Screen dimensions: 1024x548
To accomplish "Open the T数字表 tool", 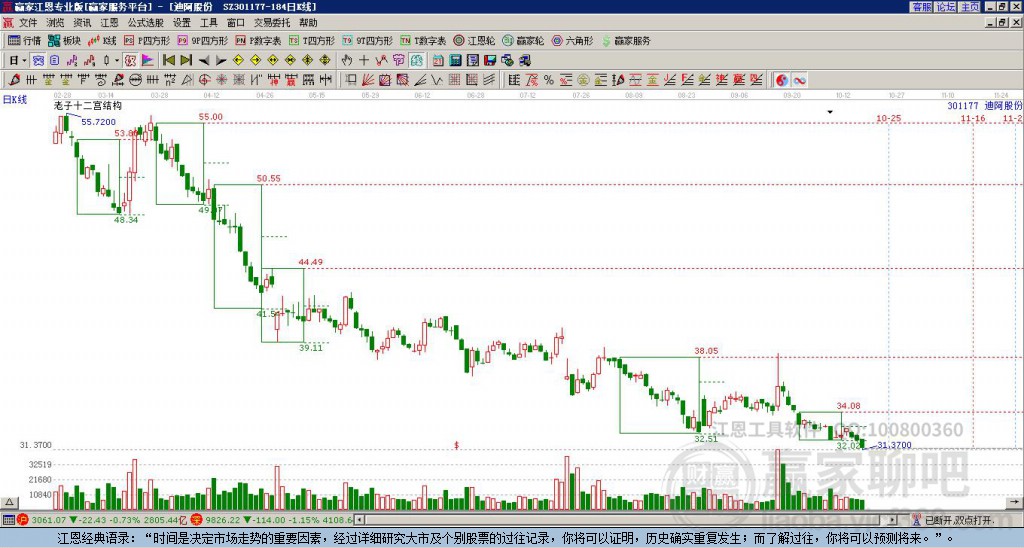I will click(423, 40).
